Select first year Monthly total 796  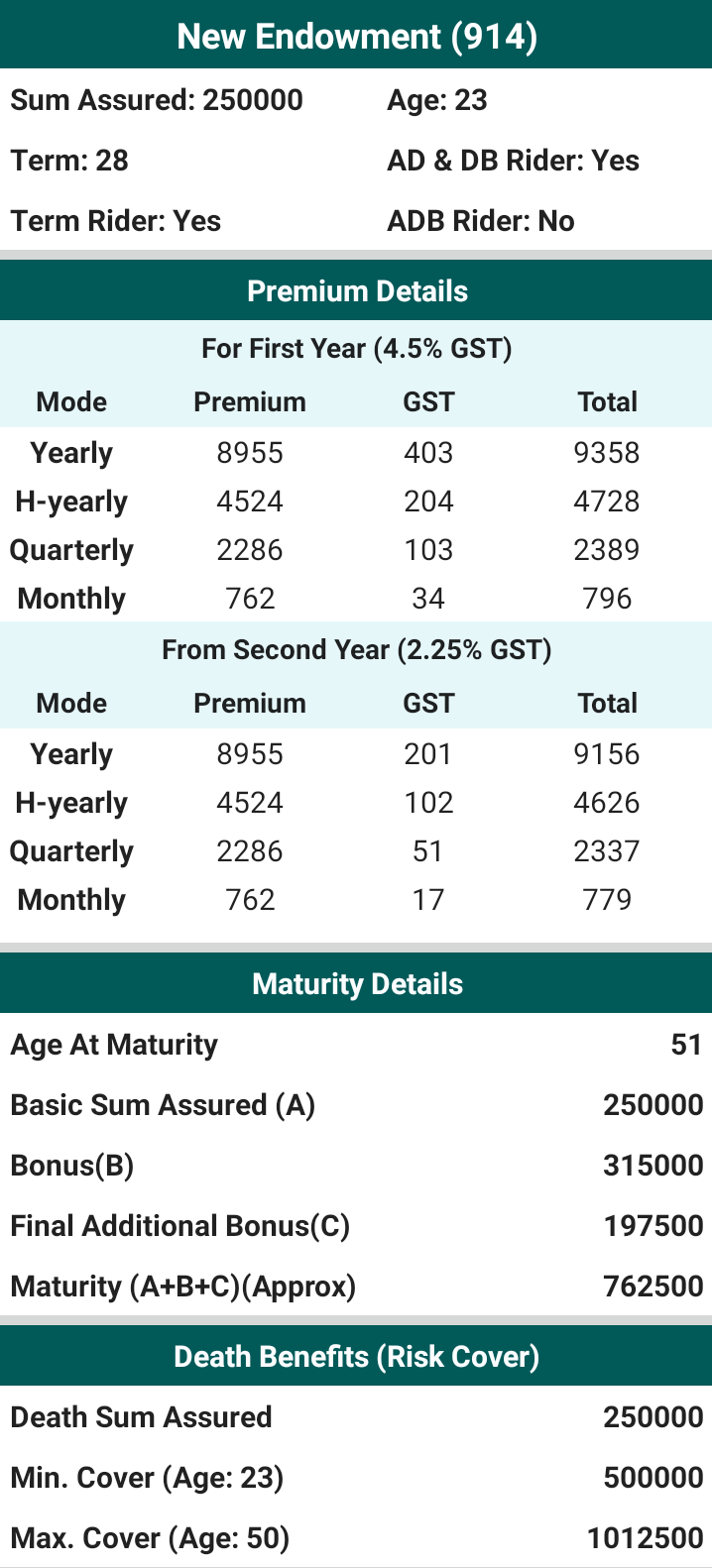(x=607, y=599)
